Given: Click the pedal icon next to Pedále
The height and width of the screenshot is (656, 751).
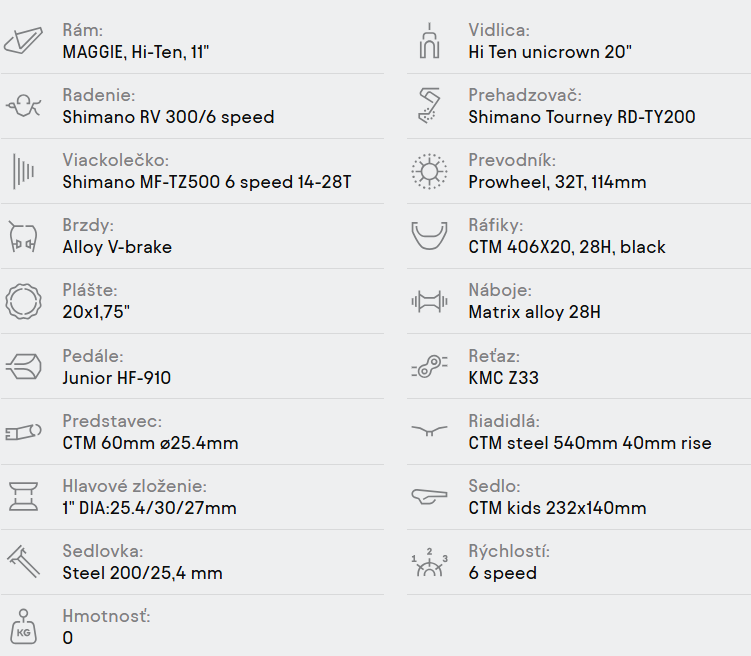Looking at the screenshot, I should [x=24, y=366].
